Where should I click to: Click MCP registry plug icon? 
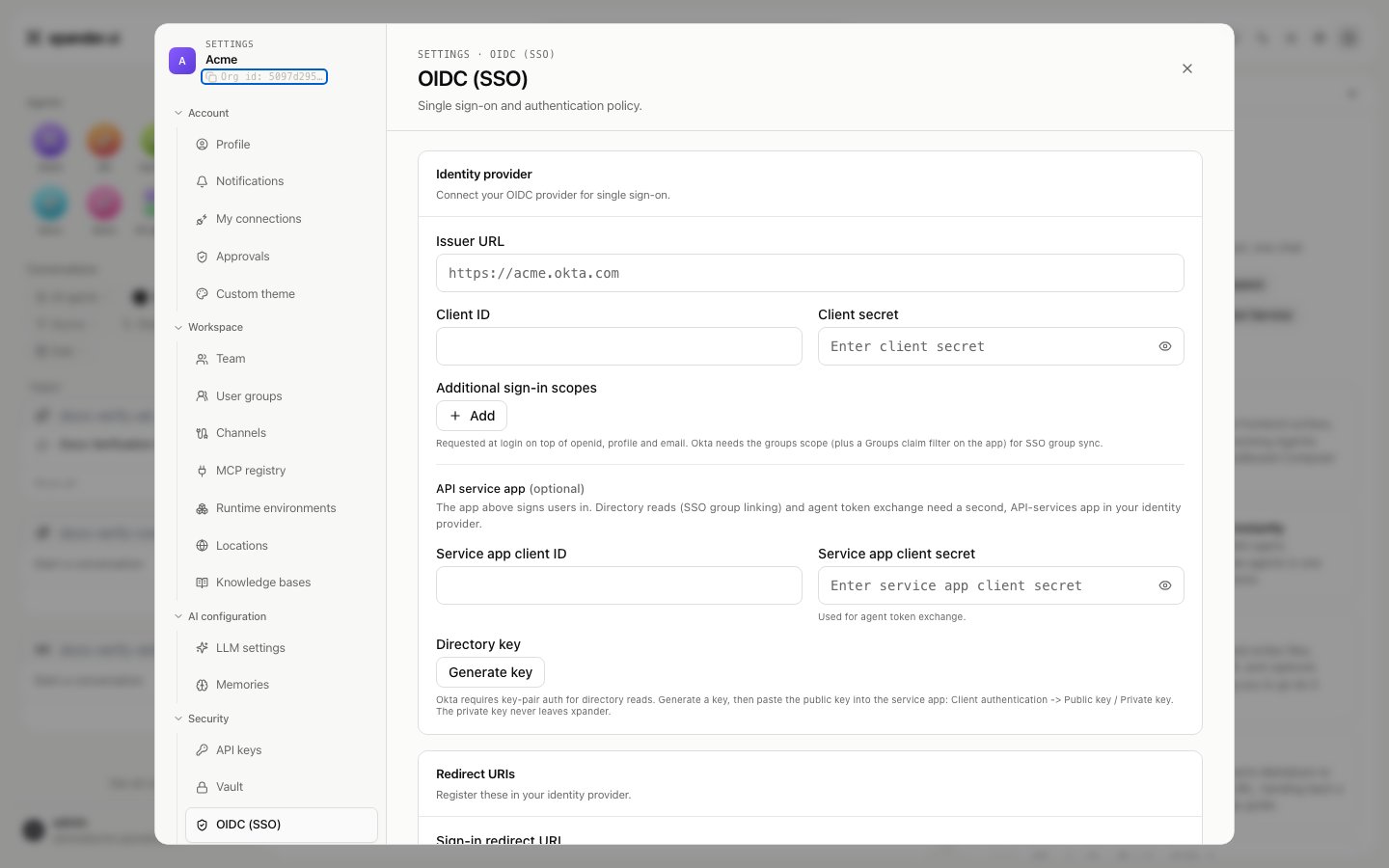click(202, 471)
